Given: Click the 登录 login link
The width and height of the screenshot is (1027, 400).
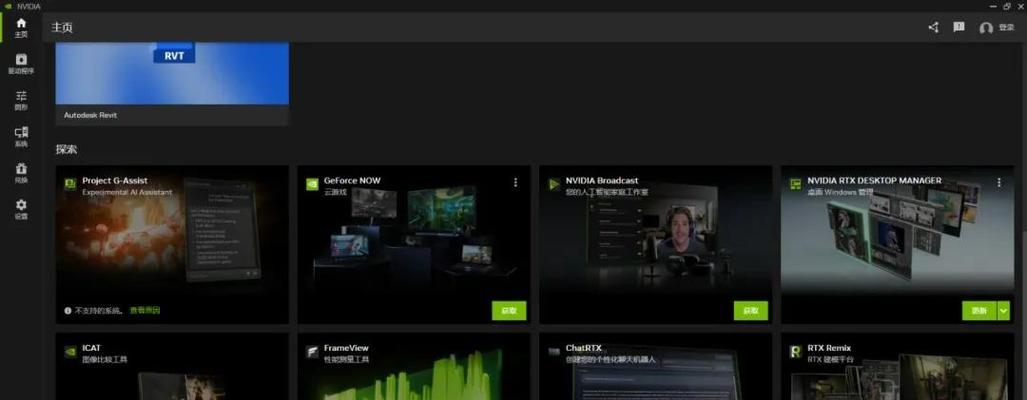Looking at the screenshot, I should [1006, 28].
